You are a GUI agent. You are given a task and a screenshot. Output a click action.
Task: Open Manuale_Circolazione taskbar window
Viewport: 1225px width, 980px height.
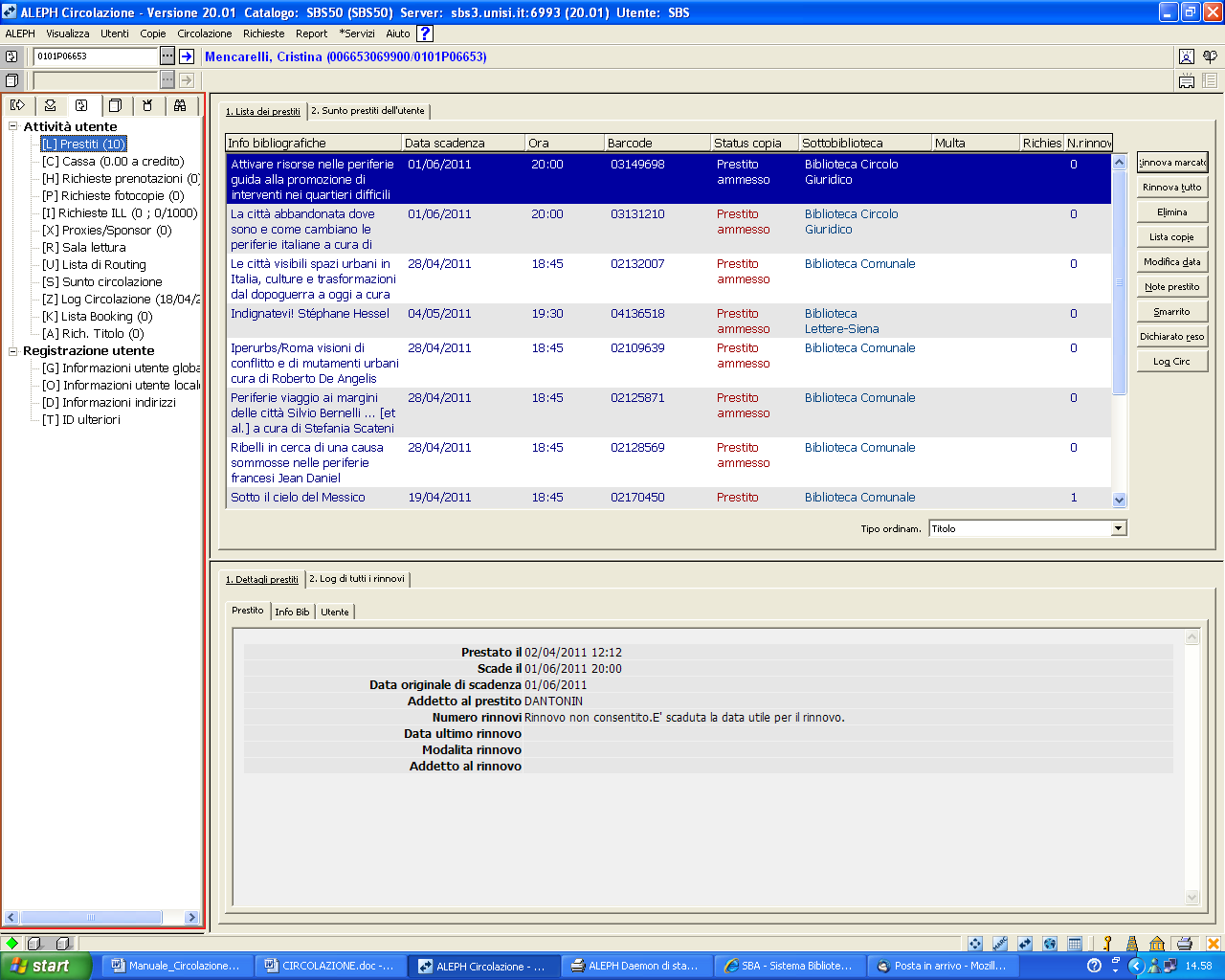point(176,966)
